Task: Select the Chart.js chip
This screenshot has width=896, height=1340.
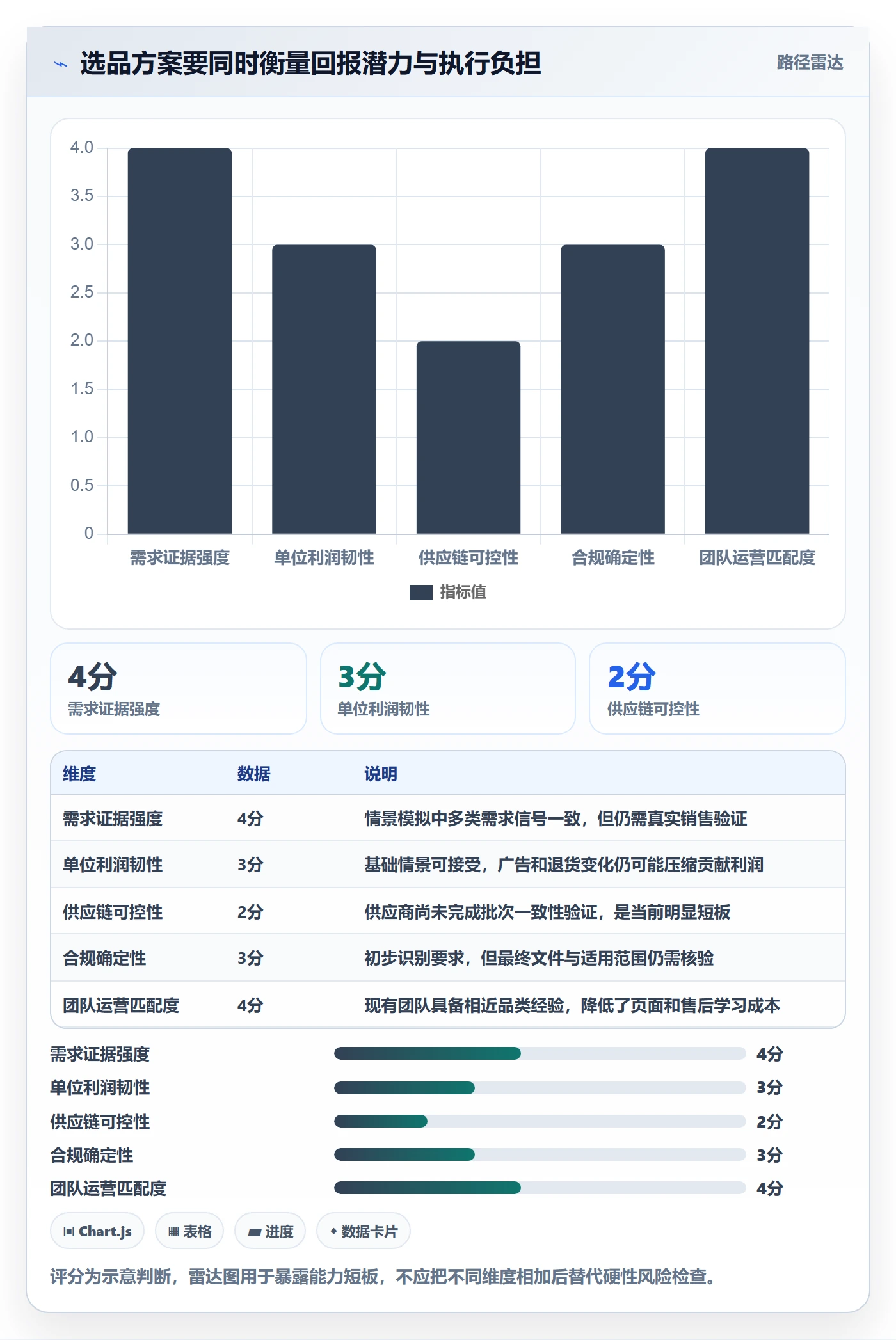Action: (x=97, y=1231)
